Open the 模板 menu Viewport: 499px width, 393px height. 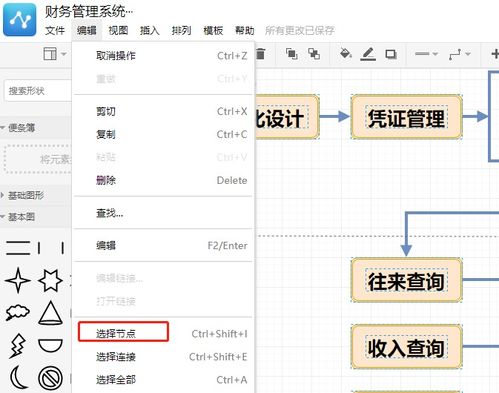pos(213,31)
